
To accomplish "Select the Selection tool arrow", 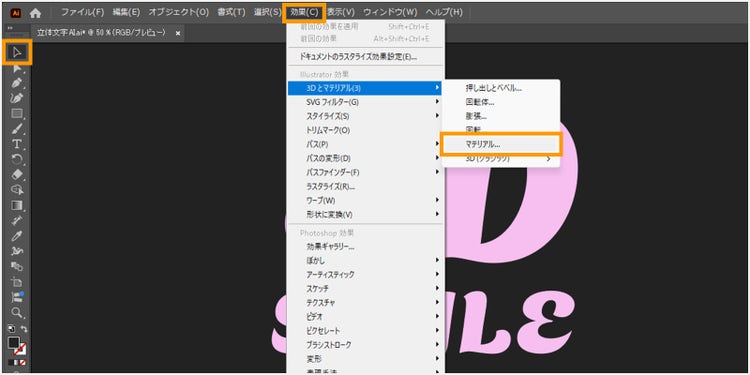I will click(17, 53).
